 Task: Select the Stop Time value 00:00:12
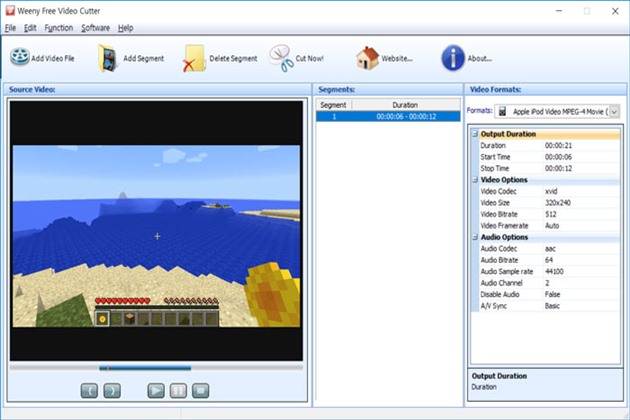tap(558, 168)
